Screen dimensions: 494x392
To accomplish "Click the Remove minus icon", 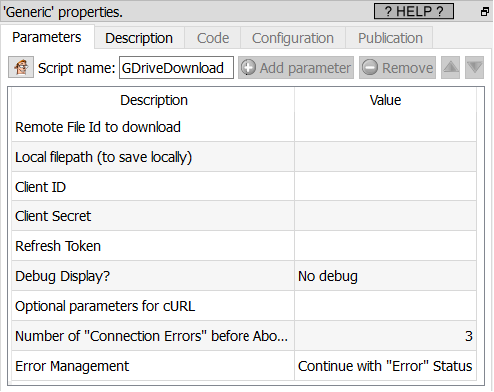I will pos(370,68).
